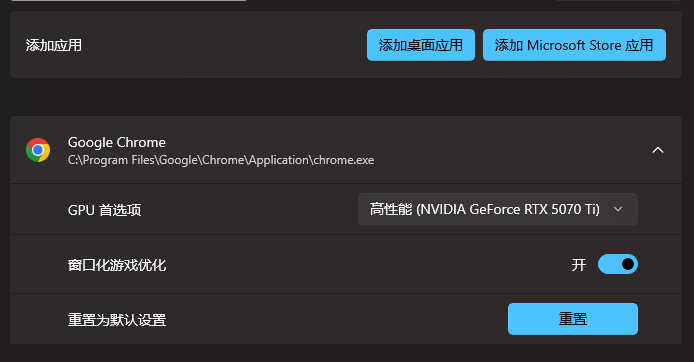Click the GPU 首选项 label

[104, 210]
